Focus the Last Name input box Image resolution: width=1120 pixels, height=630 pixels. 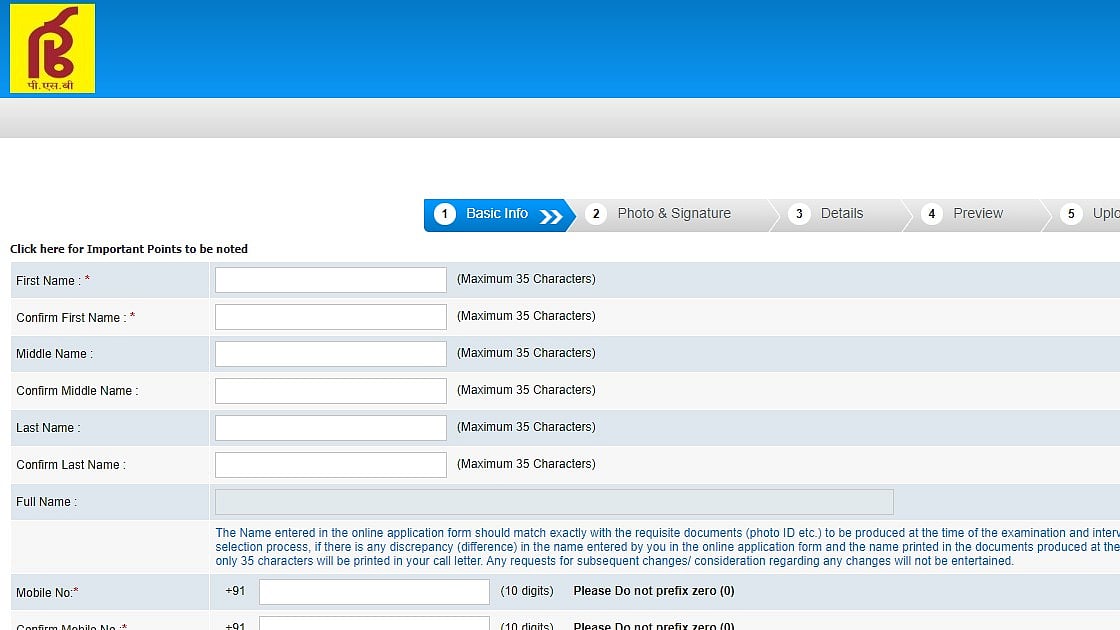[330, 428]
